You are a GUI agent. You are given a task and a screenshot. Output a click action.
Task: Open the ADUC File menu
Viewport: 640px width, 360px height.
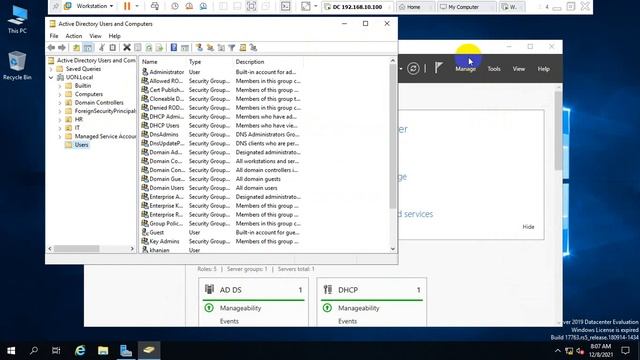(54, 36)
